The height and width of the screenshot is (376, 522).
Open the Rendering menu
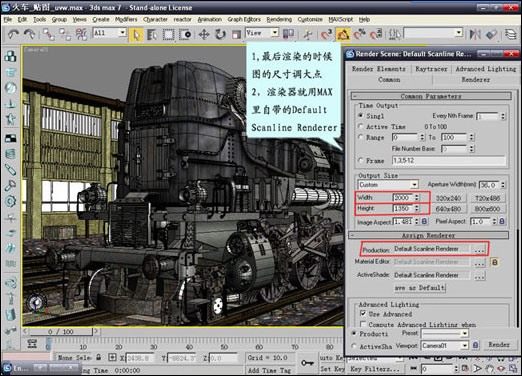click(x=279, y=19)
